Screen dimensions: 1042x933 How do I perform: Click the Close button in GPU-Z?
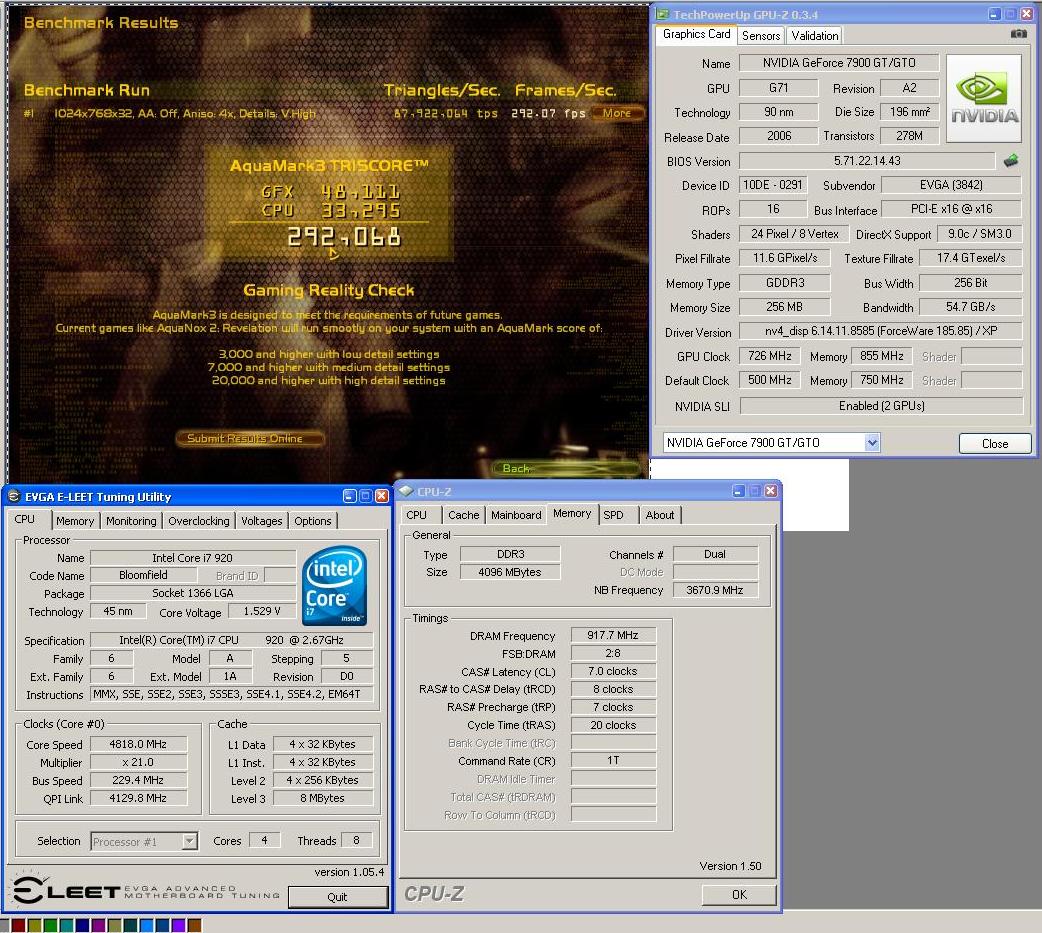point(995,443)
